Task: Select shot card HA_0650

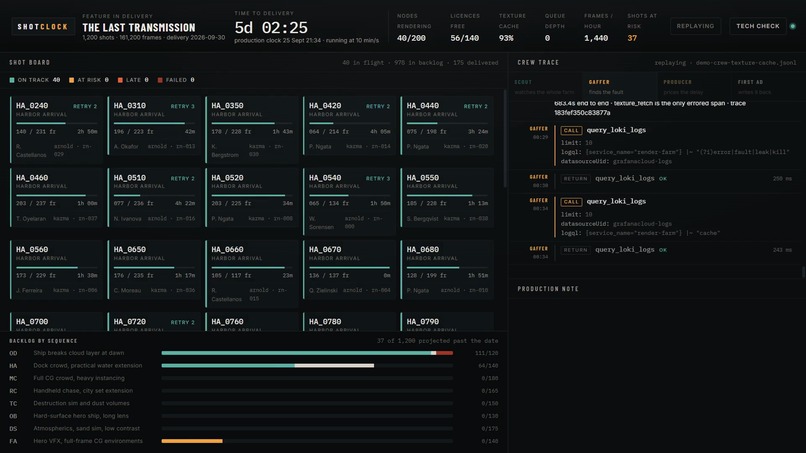Action: 154,270
